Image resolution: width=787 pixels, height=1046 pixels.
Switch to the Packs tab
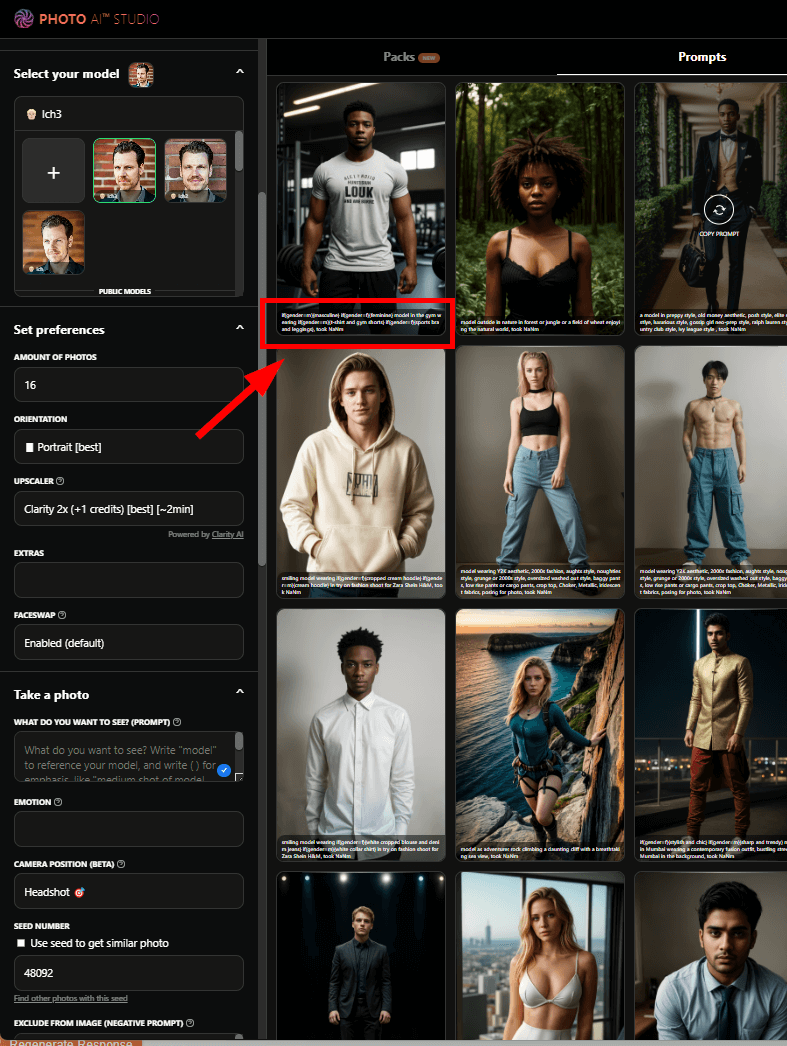coord(411,57)
